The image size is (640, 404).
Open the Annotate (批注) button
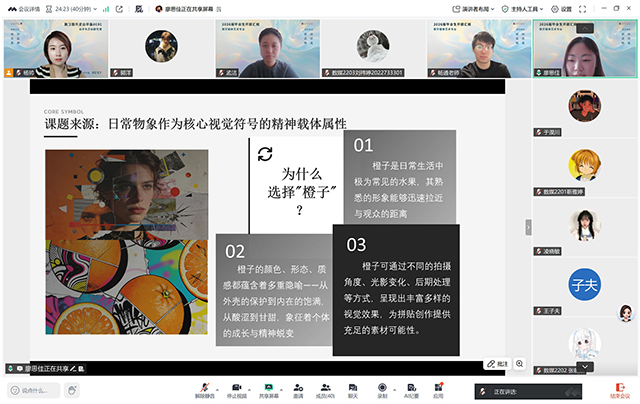click(497, 364)
